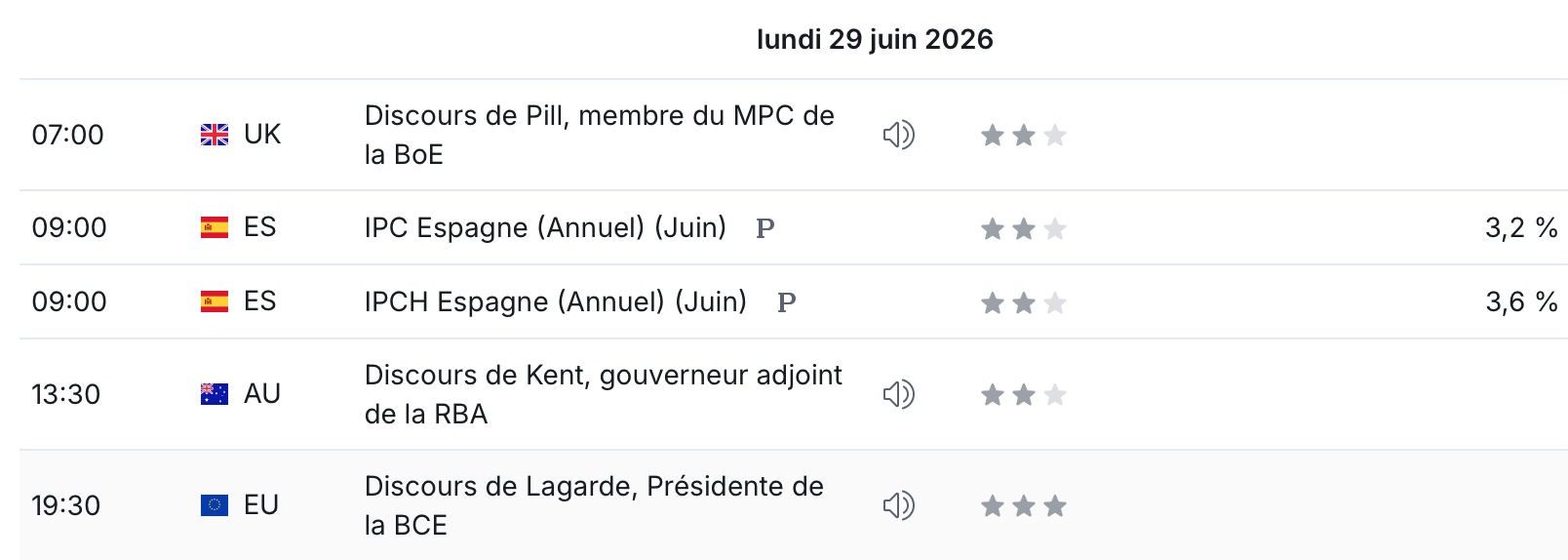Click the three-star importance rating for Lagarde

click(x=1024, y=505)
